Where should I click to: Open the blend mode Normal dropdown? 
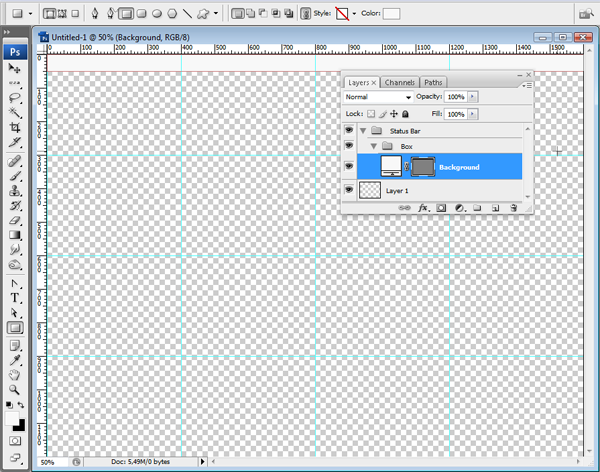point(378,97)
